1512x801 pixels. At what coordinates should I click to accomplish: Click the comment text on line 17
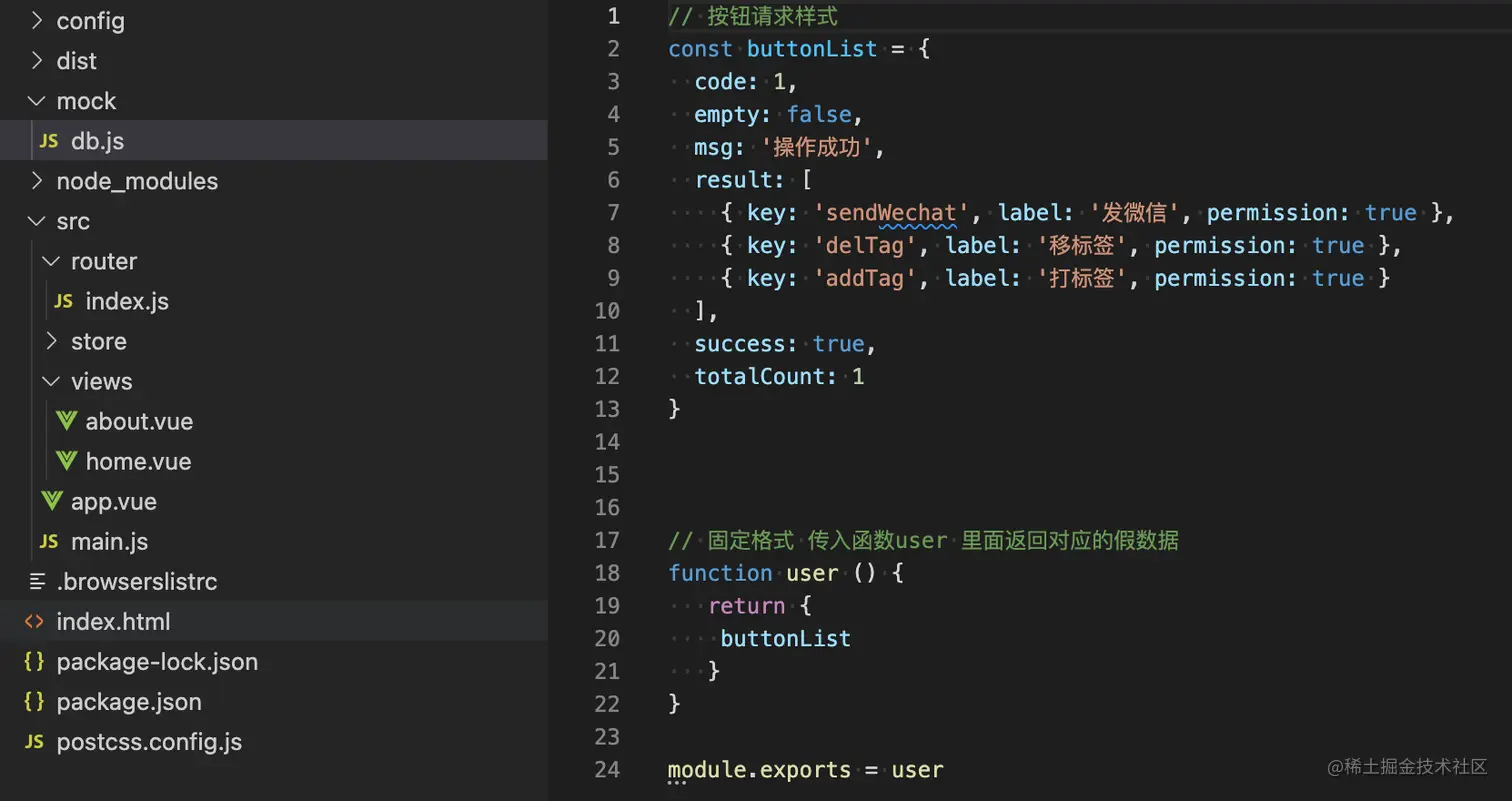click(x=923, y=541)
